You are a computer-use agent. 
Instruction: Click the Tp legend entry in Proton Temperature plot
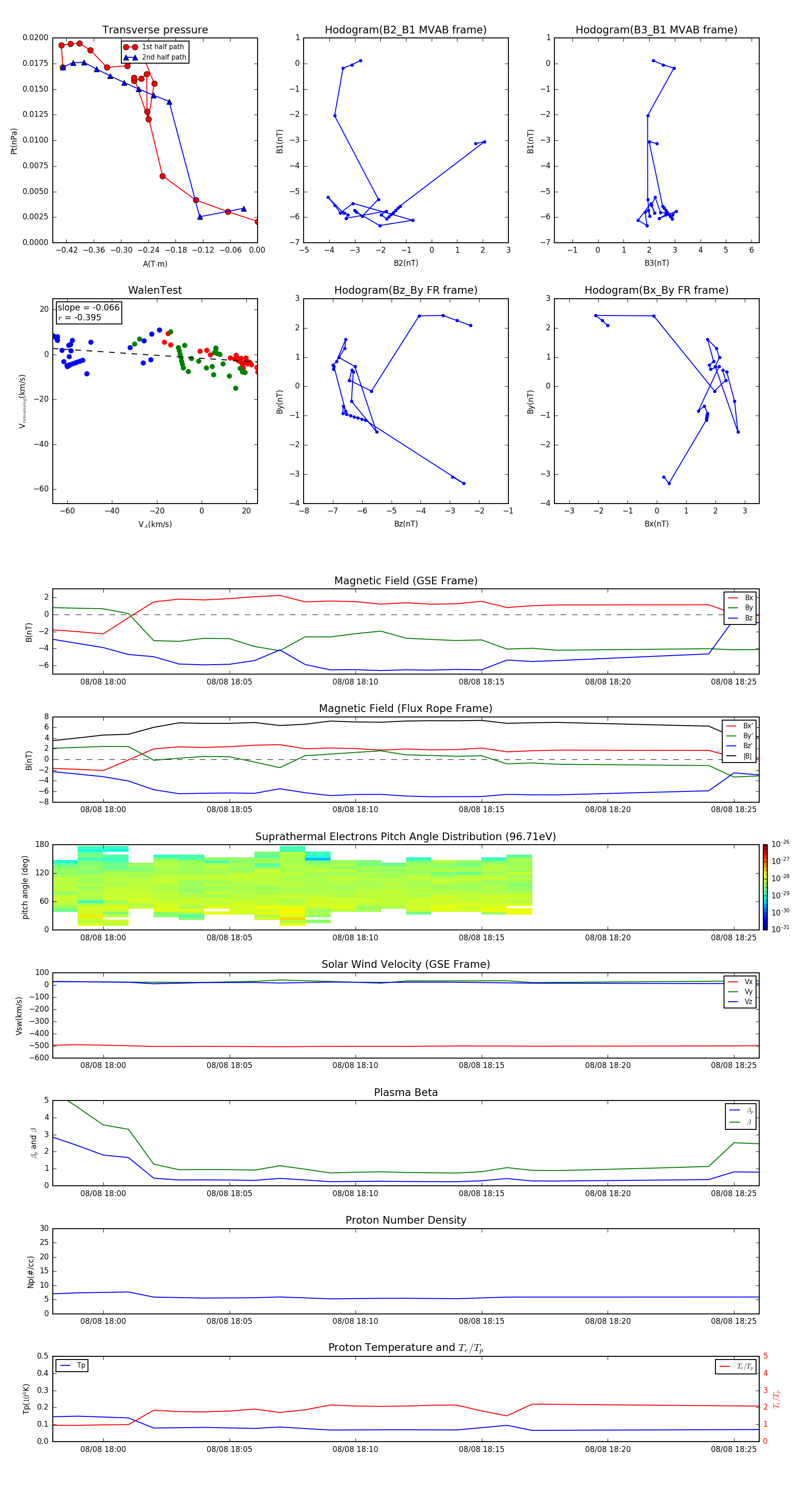click(72, 1365)
